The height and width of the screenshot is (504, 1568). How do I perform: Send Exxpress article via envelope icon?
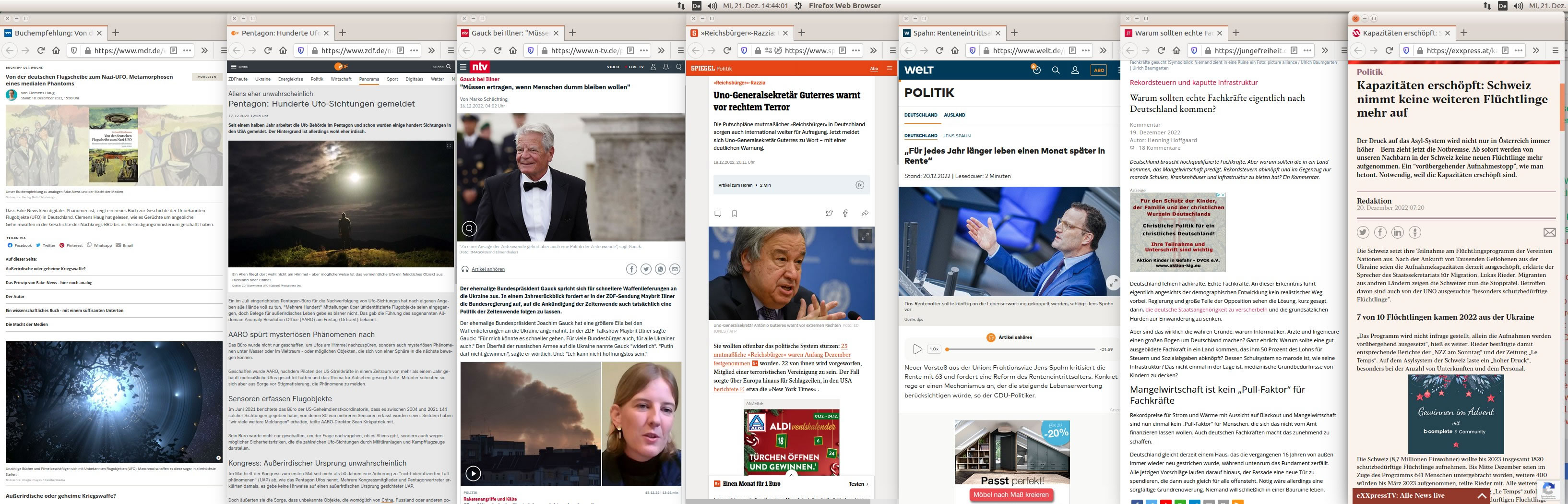[1550, 232]
